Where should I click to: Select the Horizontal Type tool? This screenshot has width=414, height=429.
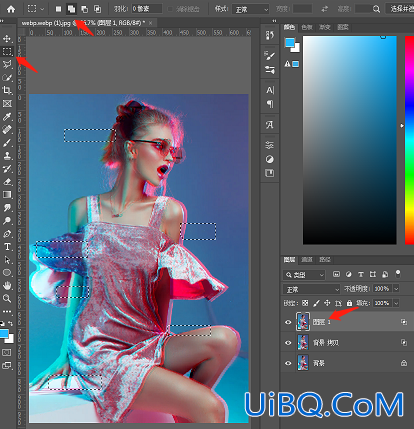click(7, 247)
